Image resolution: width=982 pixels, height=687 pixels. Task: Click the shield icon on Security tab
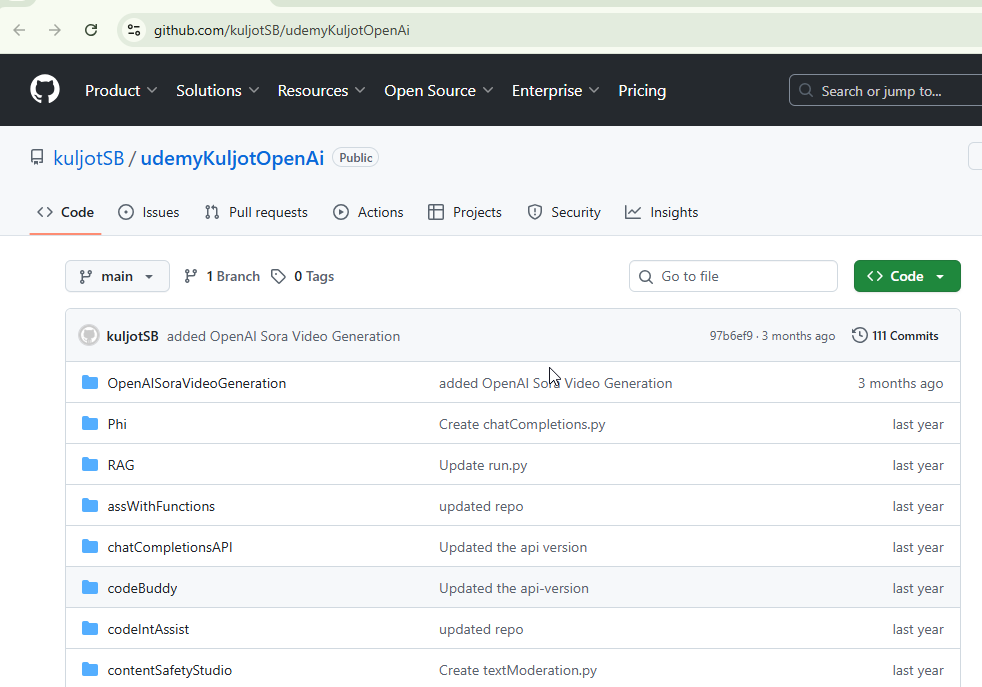click(535, 212)
